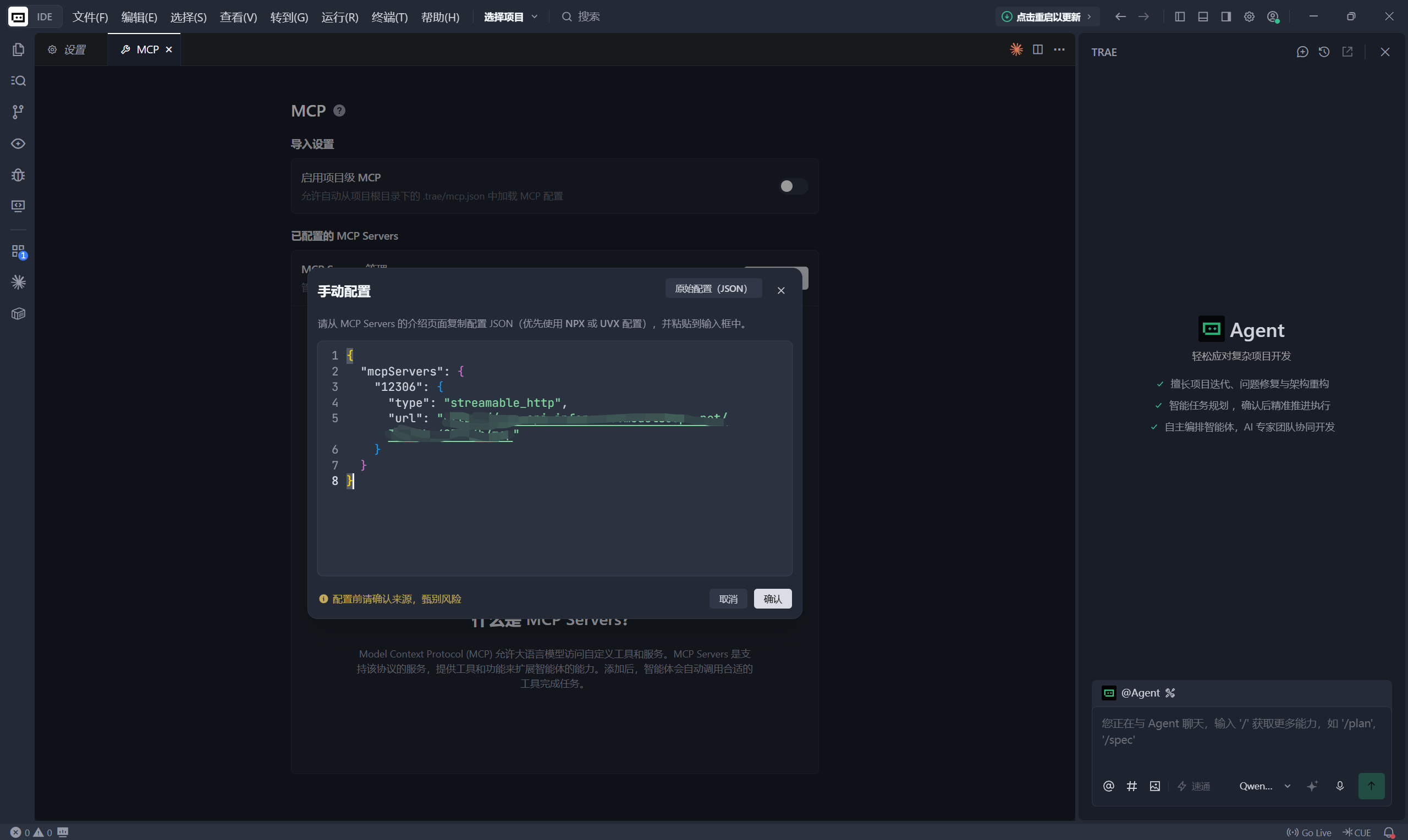Split the editor with the split icon
1408x840 pixels.
click(x=1038, y=50)
